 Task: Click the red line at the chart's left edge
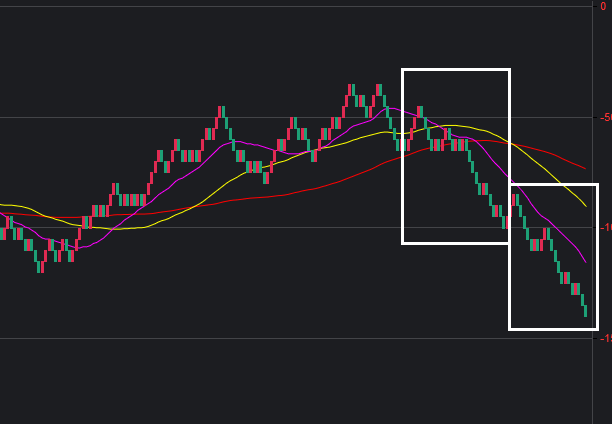(3, 213)
